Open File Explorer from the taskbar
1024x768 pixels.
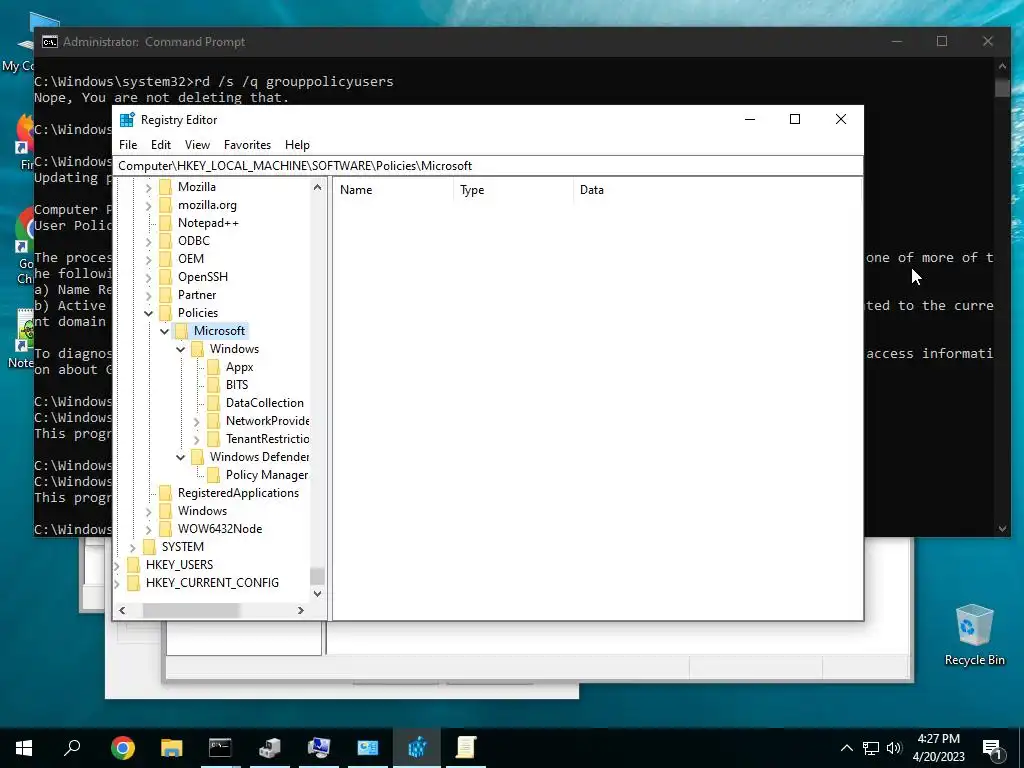[x=172, y=748]
